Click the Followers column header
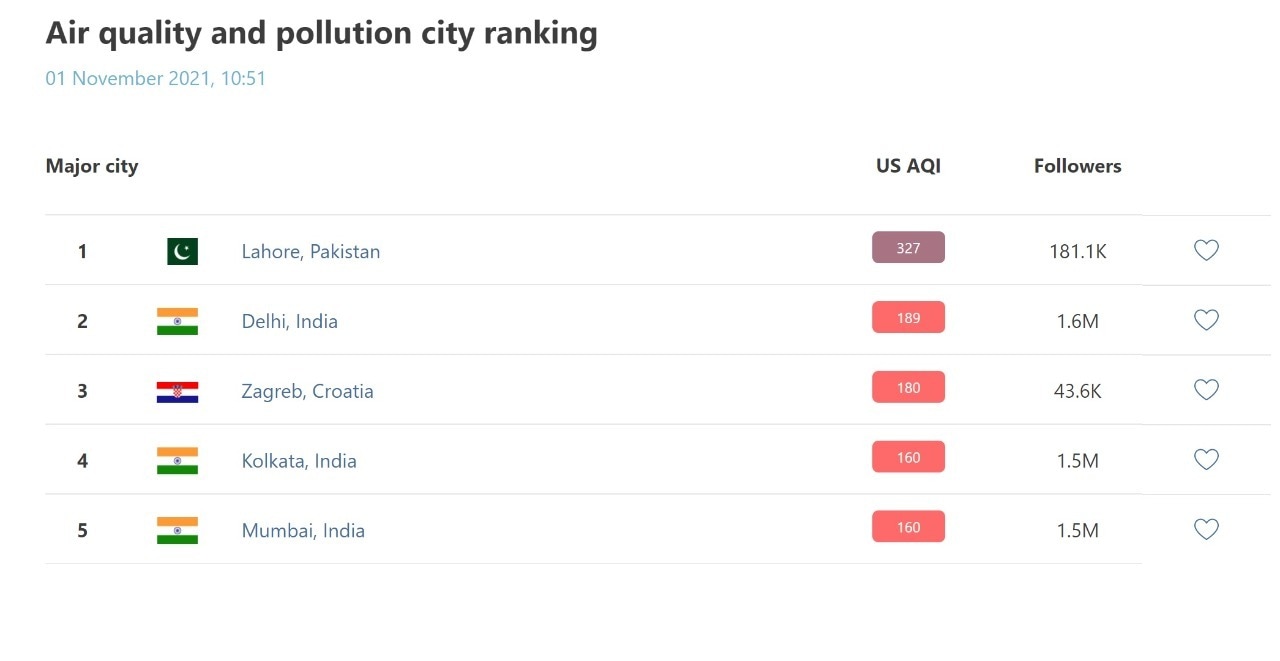 click(x=1078, y=166)
